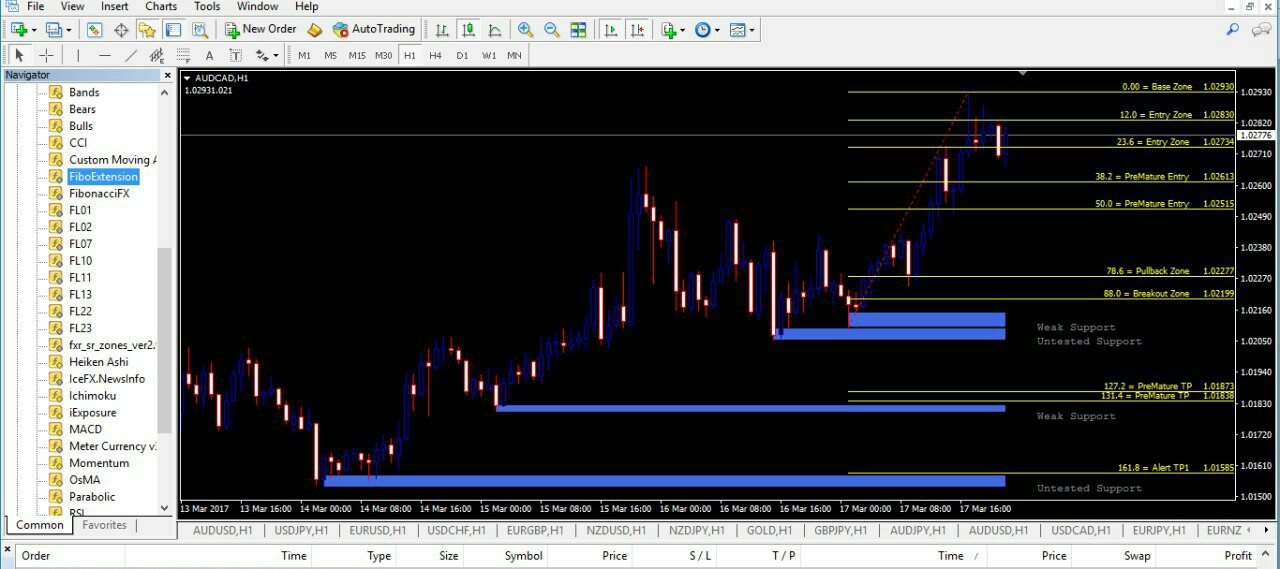Viewport: 1280px width, 569px height.
Task: Open the search magnifier icon
Action: point(1233,30)
